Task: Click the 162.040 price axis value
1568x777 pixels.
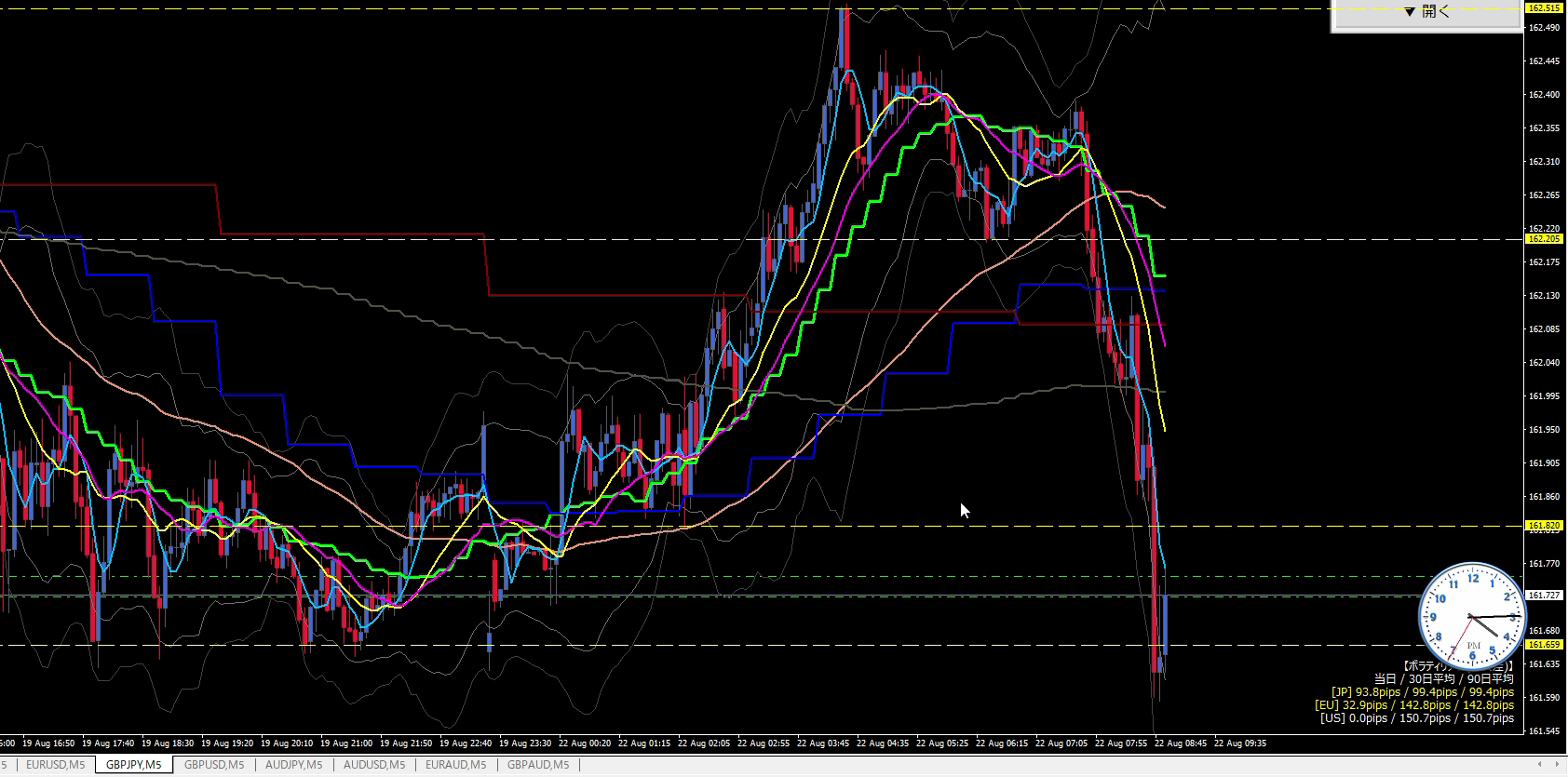Action: pyautogui.click(x=1545, y=363)
